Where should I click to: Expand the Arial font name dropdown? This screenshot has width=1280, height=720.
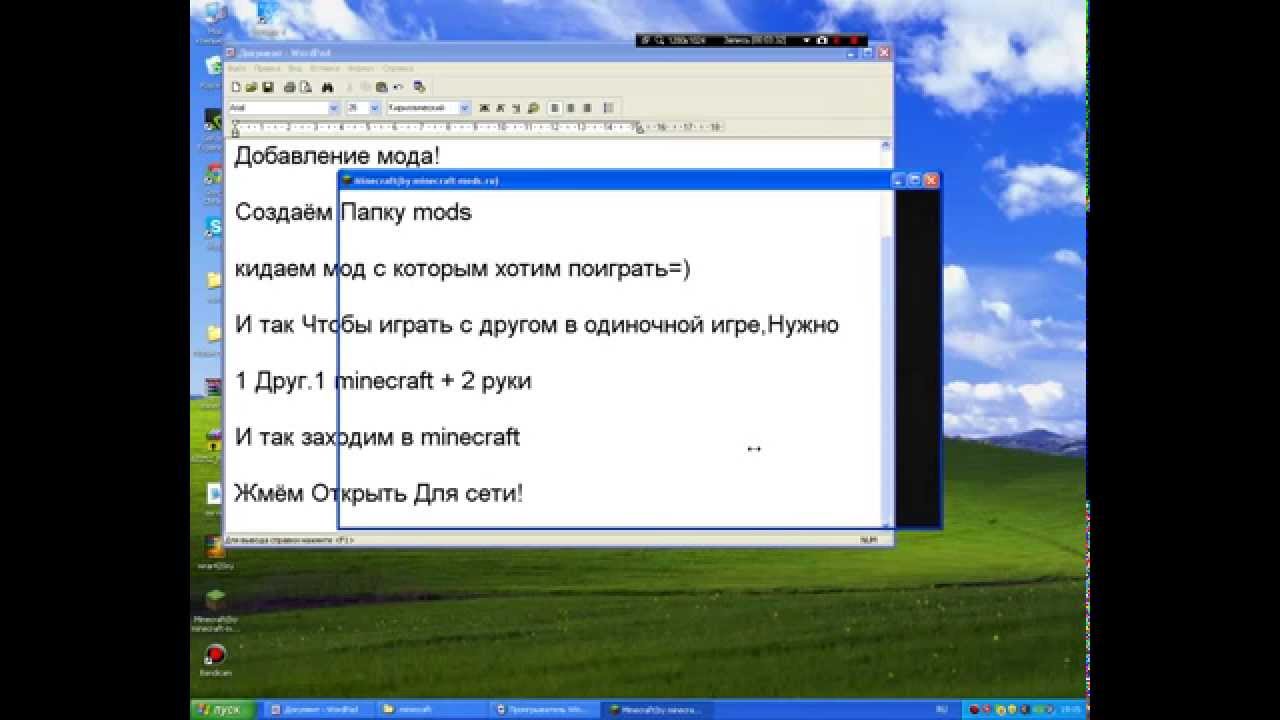334,108
